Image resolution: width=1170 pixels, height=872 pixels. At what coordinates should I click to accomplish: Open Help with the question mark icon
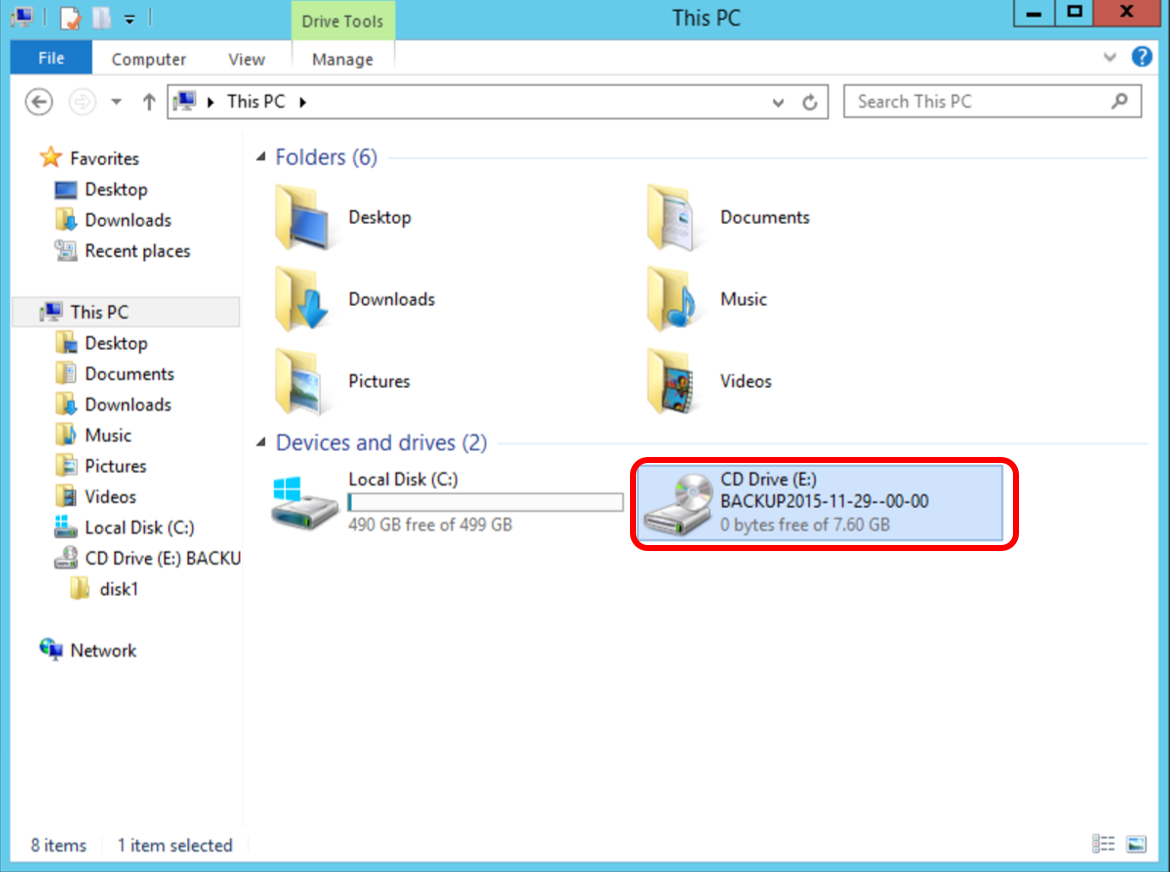coord(1142,57)
